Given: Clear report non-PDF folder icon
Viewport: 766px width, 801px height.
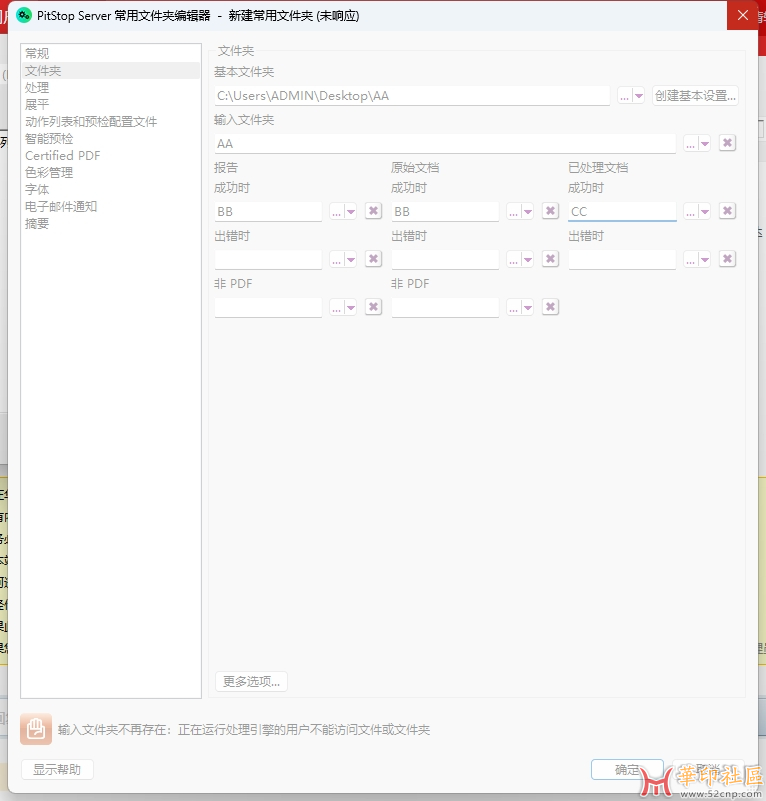Looking at the screenshot, I should 373,307.
